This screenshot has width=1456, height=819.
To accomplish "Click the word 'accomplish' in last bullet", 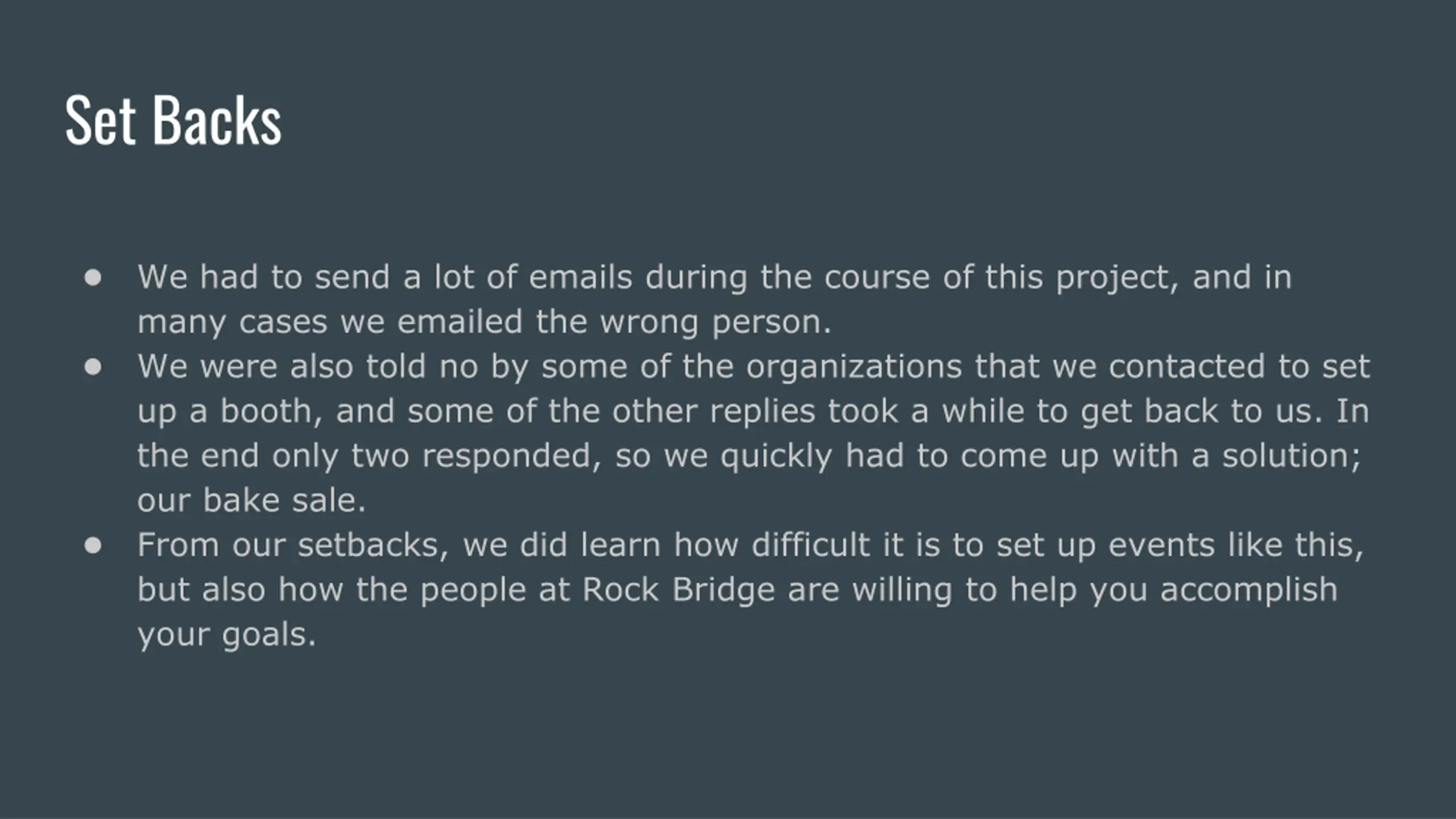I will (1248, 590).
